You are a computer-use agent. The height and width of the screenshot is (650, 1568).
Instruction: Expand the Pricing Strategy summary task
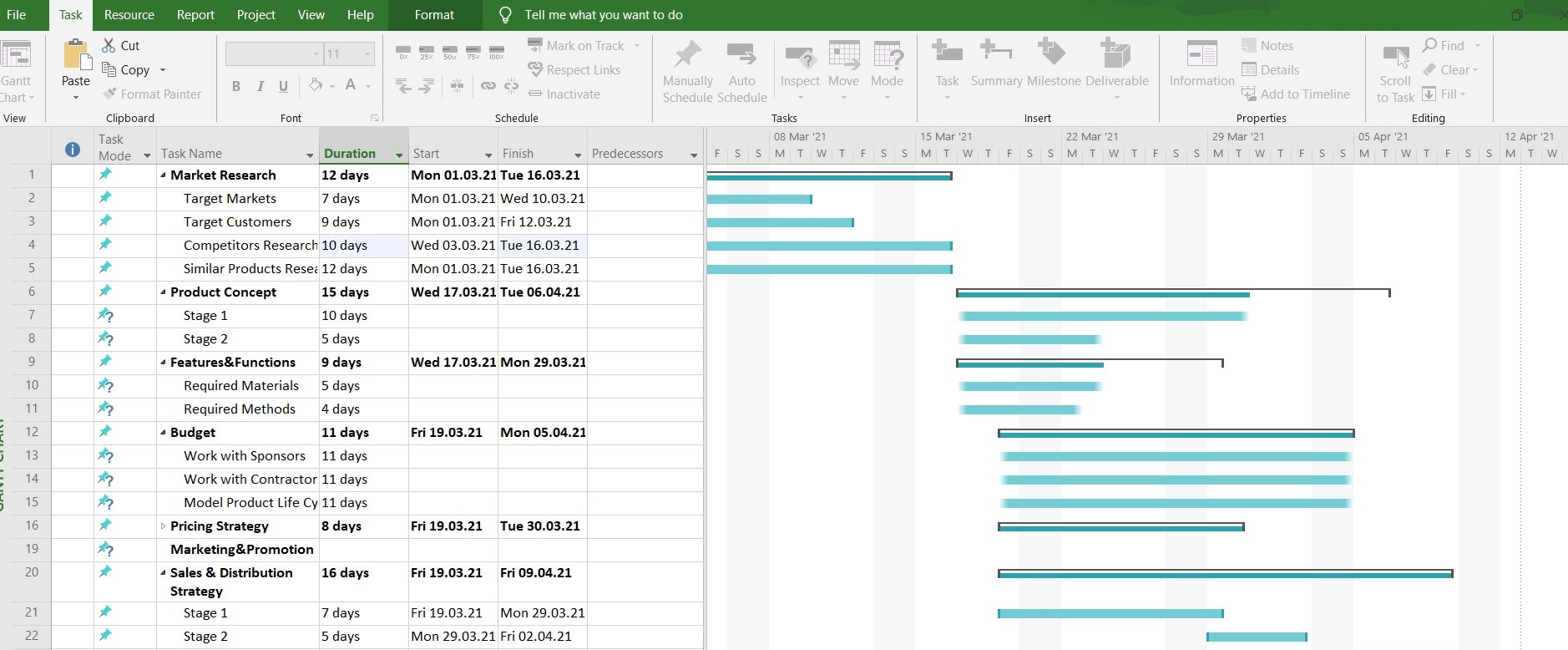click(163, 526)
